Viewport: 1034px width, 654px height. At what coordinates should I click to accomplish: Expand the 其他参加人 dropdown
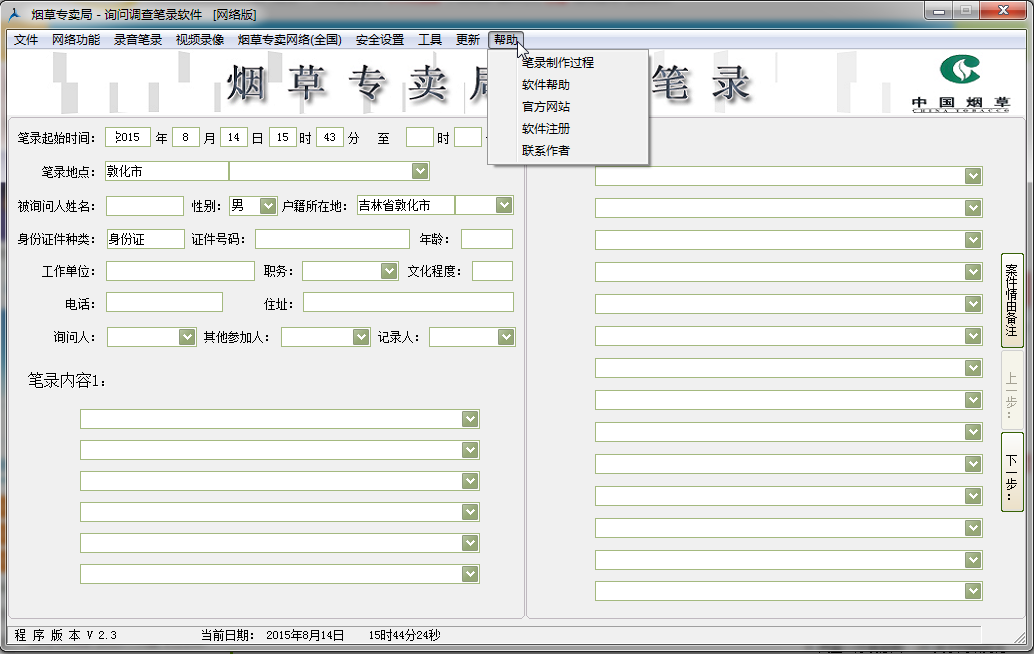pos(361,337)
